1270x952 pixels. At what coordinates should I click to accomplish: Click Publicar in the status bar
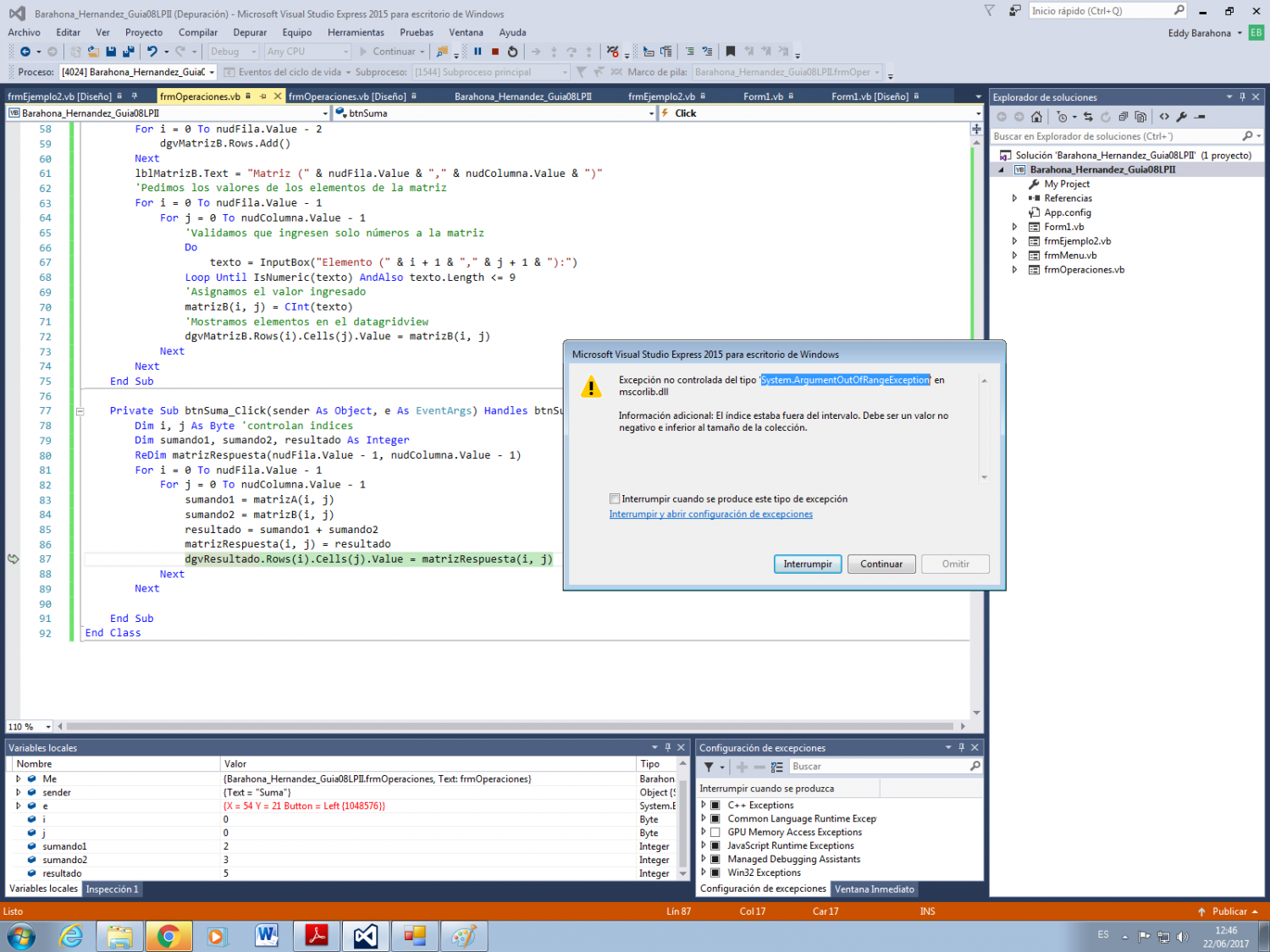pos(1229,911)
